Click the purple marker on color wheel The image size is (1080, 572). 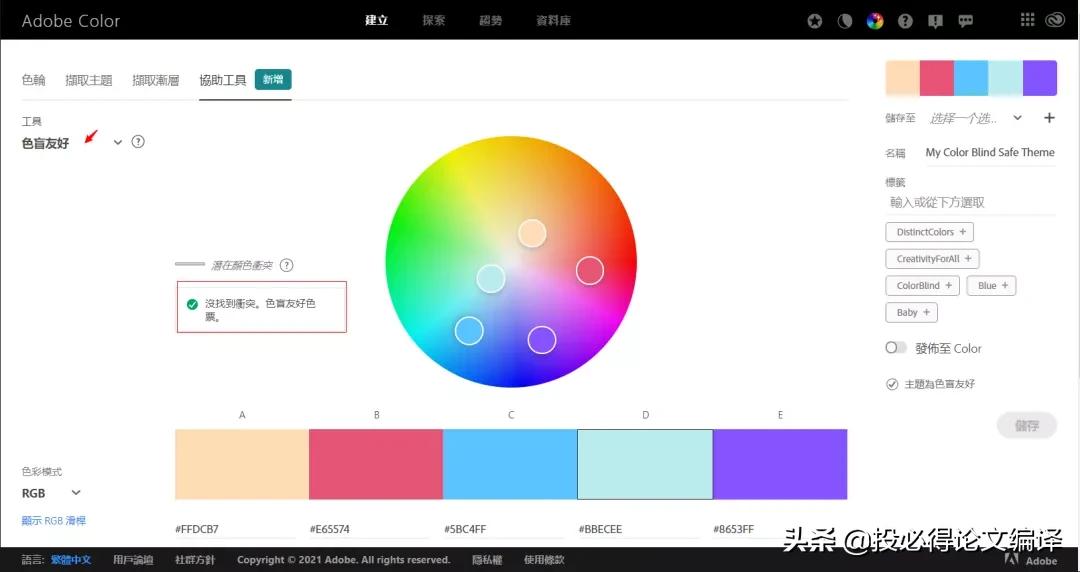click(541, 339)
